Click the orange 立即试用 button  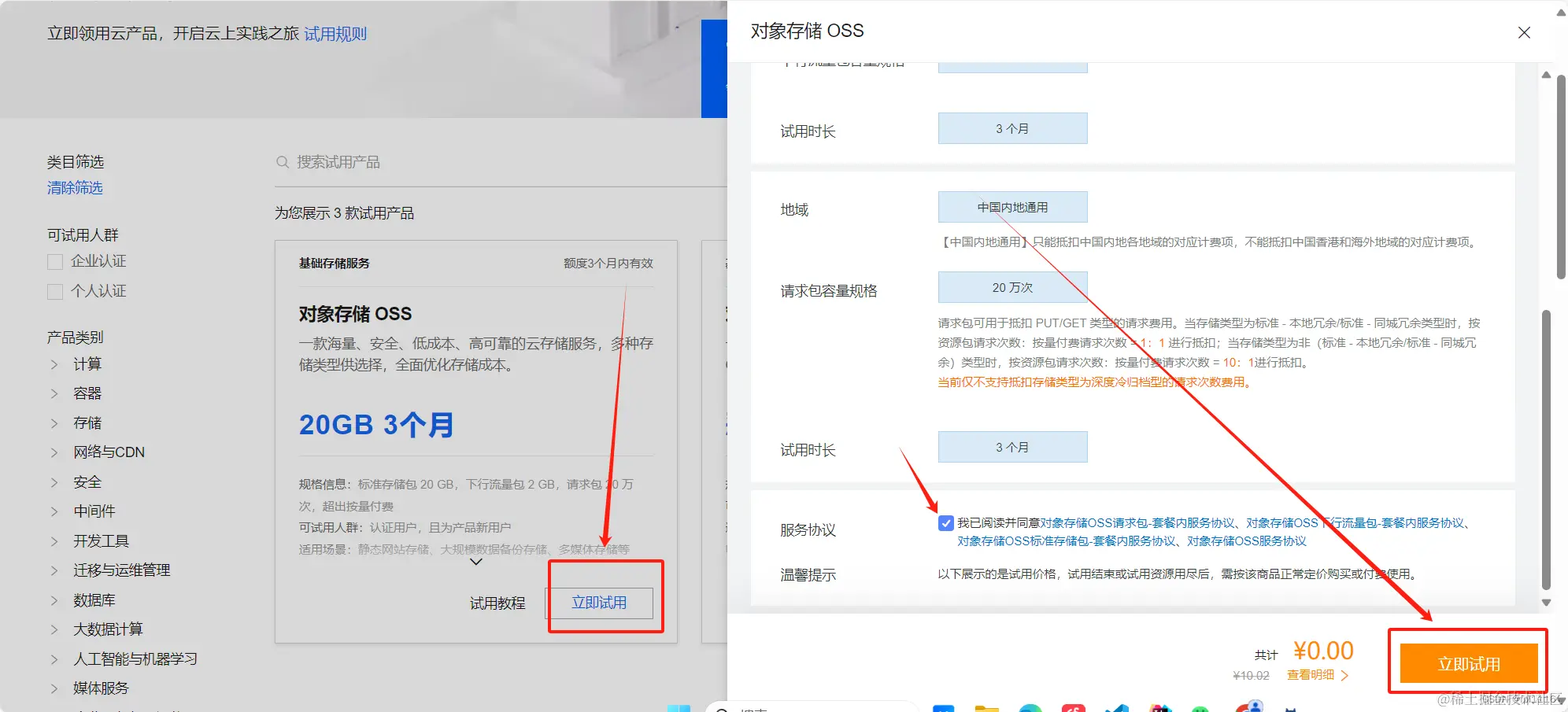(1469, 663)
